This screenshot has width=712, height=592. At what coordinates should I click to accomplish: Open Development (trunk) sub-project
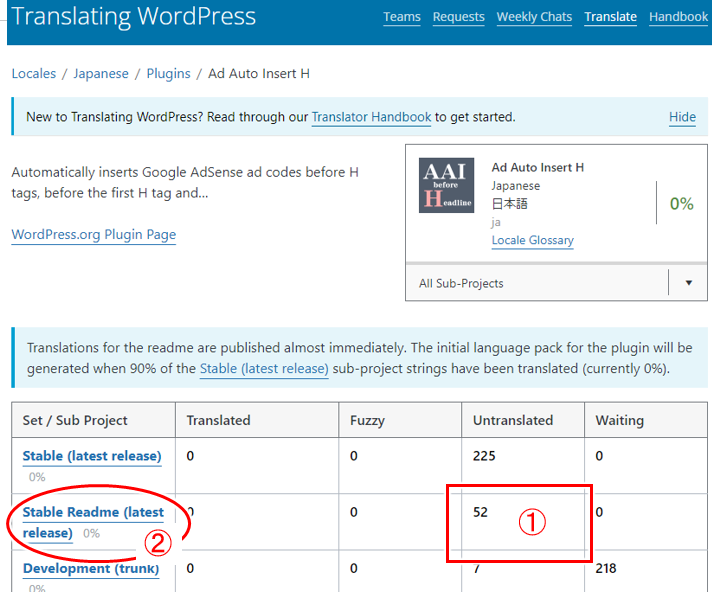click(x=91, y=568)
